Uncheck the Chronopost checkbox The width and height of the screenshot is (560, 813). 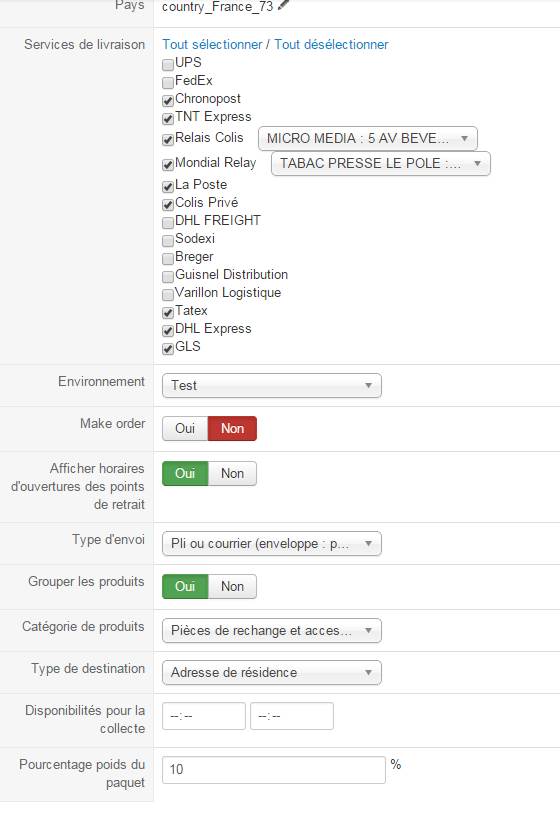click(167, 101)
